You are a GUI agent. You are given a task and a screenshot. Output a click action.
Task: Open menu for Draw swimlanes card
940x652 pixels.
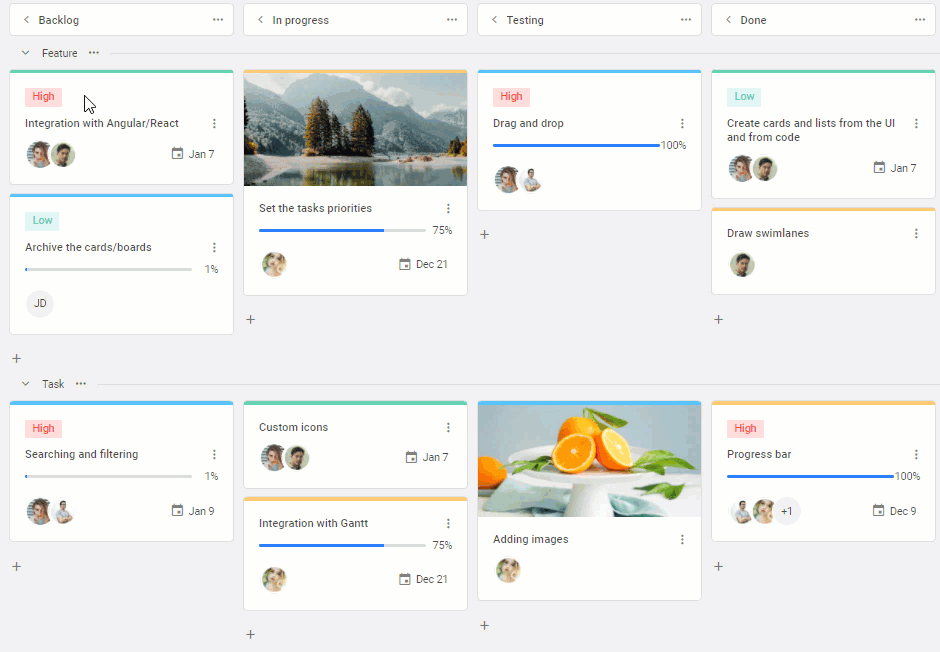coord(916,234)
